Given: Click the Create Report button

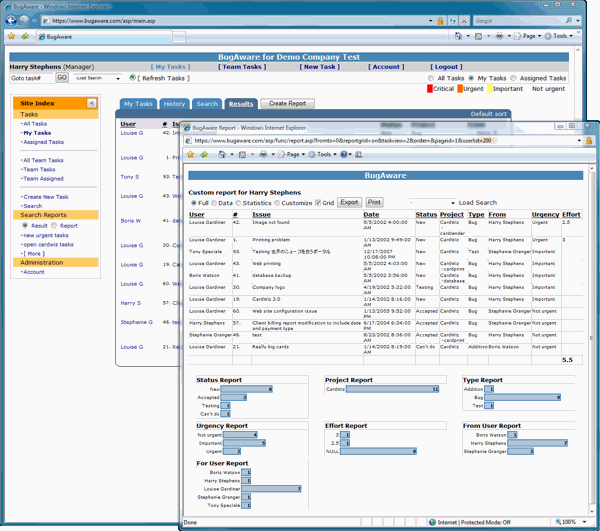Looking at the screenshot, I should pyautogui.click(x=287, y=103).
